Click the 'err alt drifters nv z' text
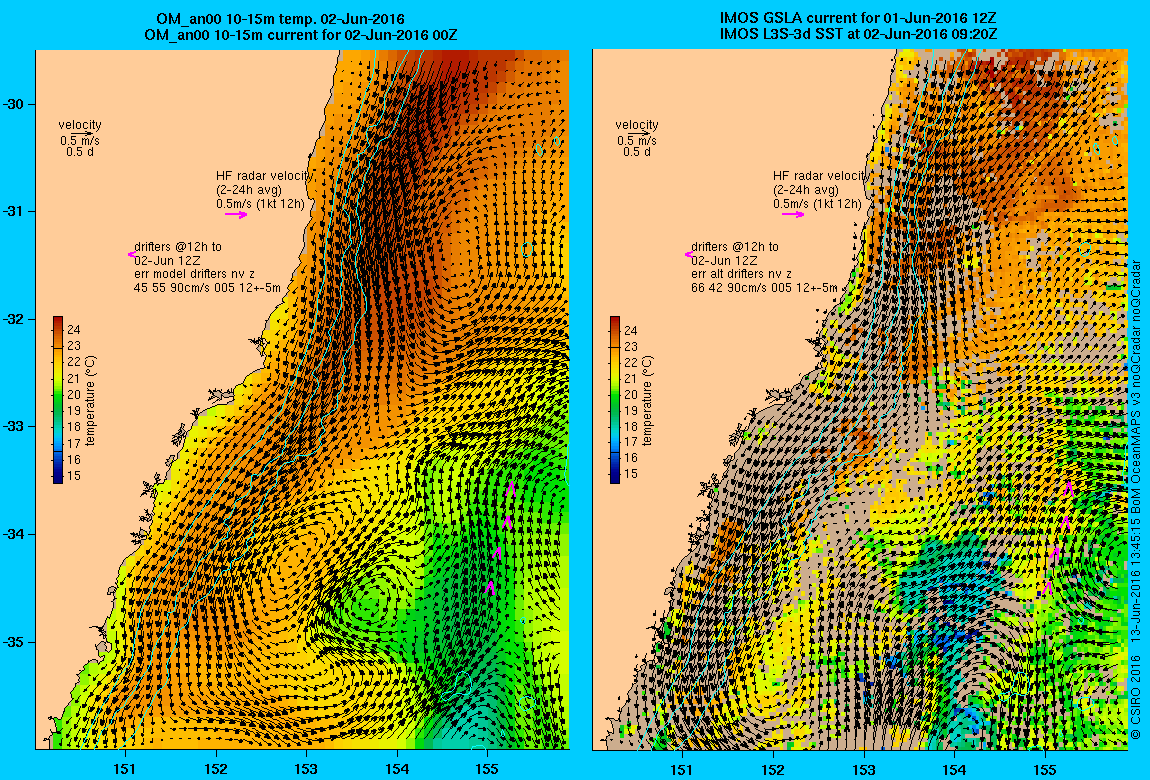 coord(741,274)
